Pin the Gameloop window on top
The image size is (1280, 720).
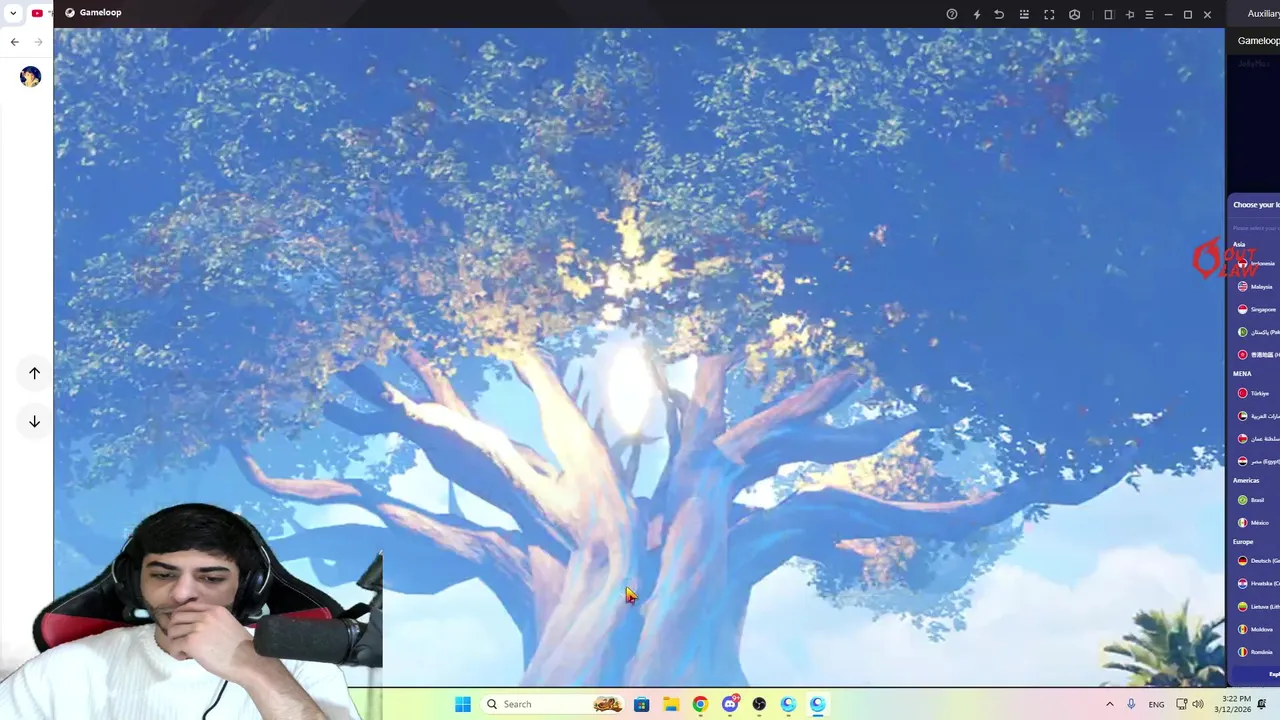pyautogui.click(x=1130, y=14)
